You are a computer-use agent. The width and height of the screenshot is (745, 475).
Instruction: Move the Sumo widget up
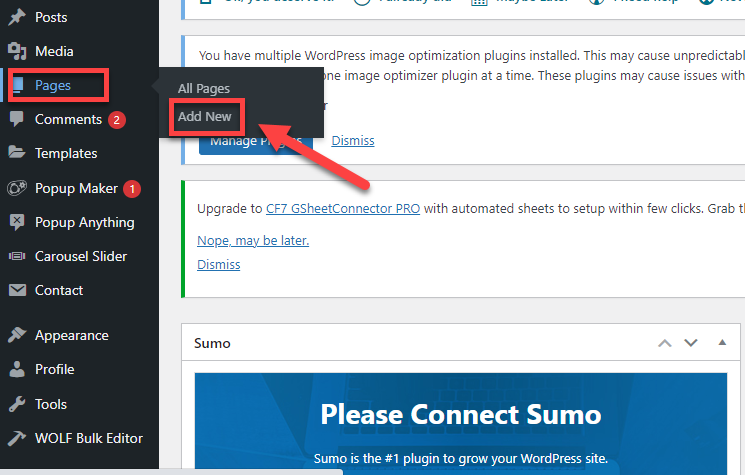[x=665, y=343]
